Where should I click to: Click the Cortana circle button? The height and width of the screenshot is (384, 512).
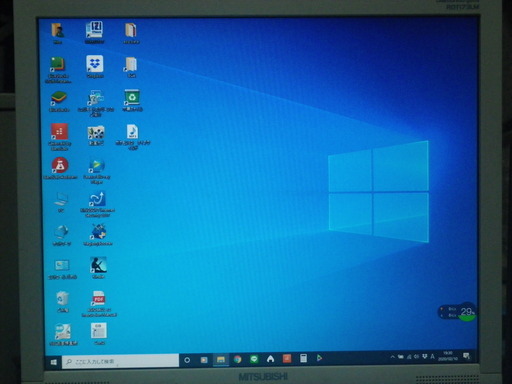[187, 360]
